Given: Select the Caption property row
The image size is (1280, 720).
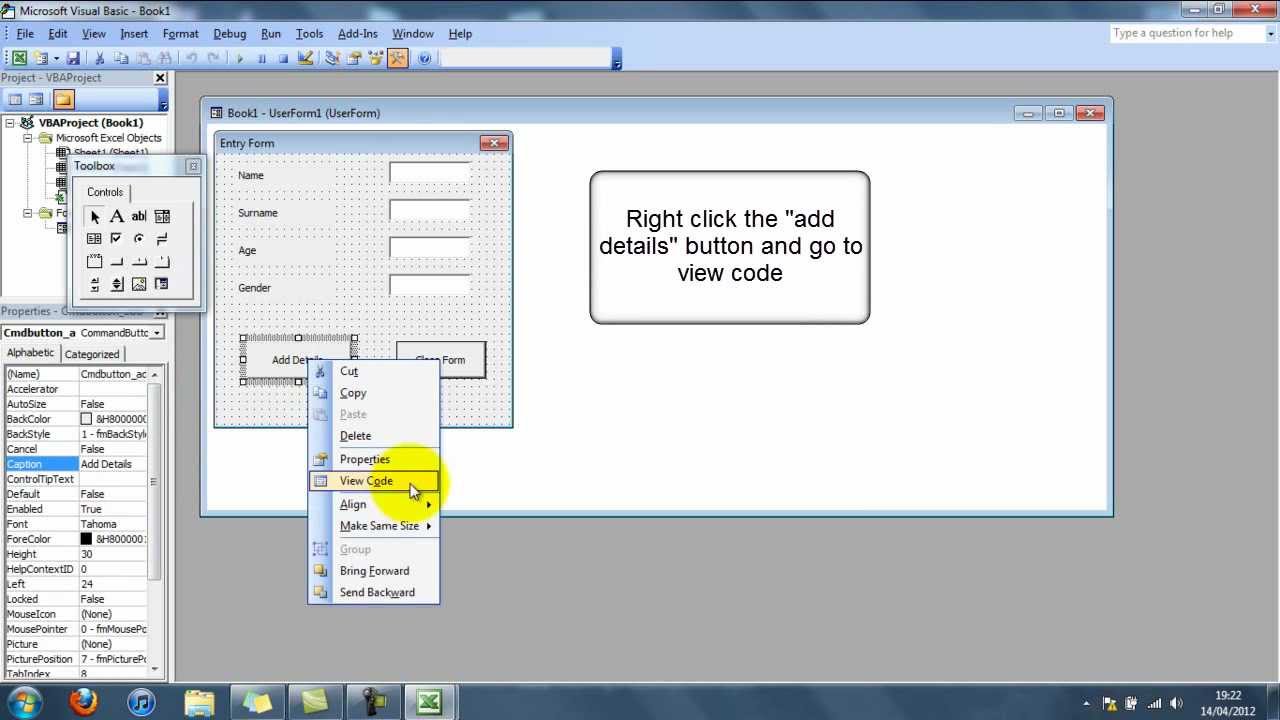Looking at the screenshot, I should click(x=76, y=464).
